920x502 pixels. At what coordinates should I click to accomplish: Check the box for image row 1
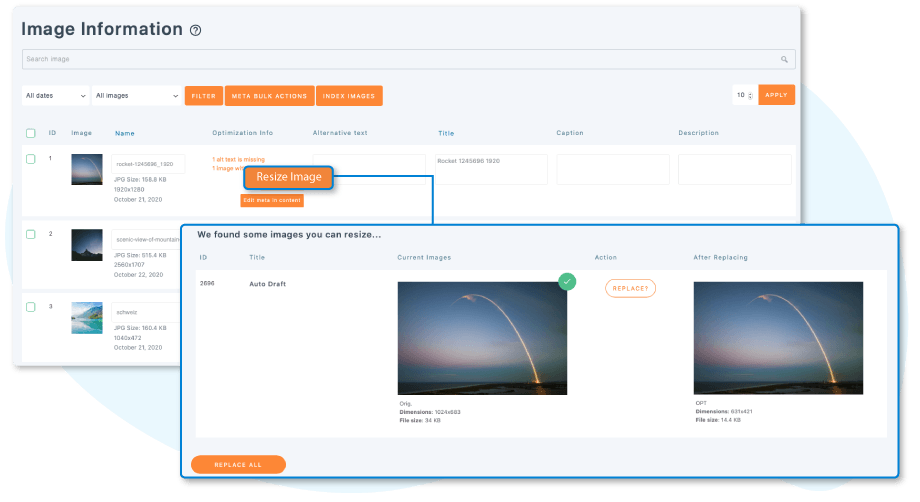pyautogui.click(x=31, y=159)
